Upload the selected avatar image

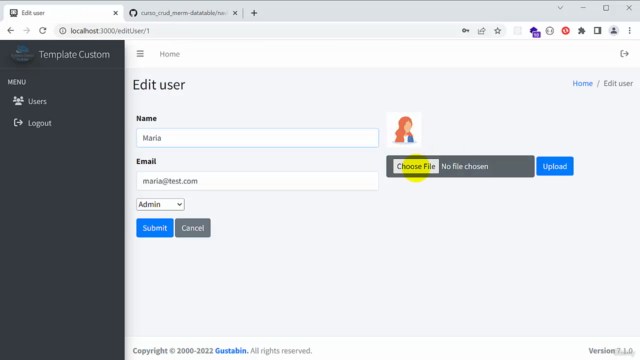[x=555, y=166]
